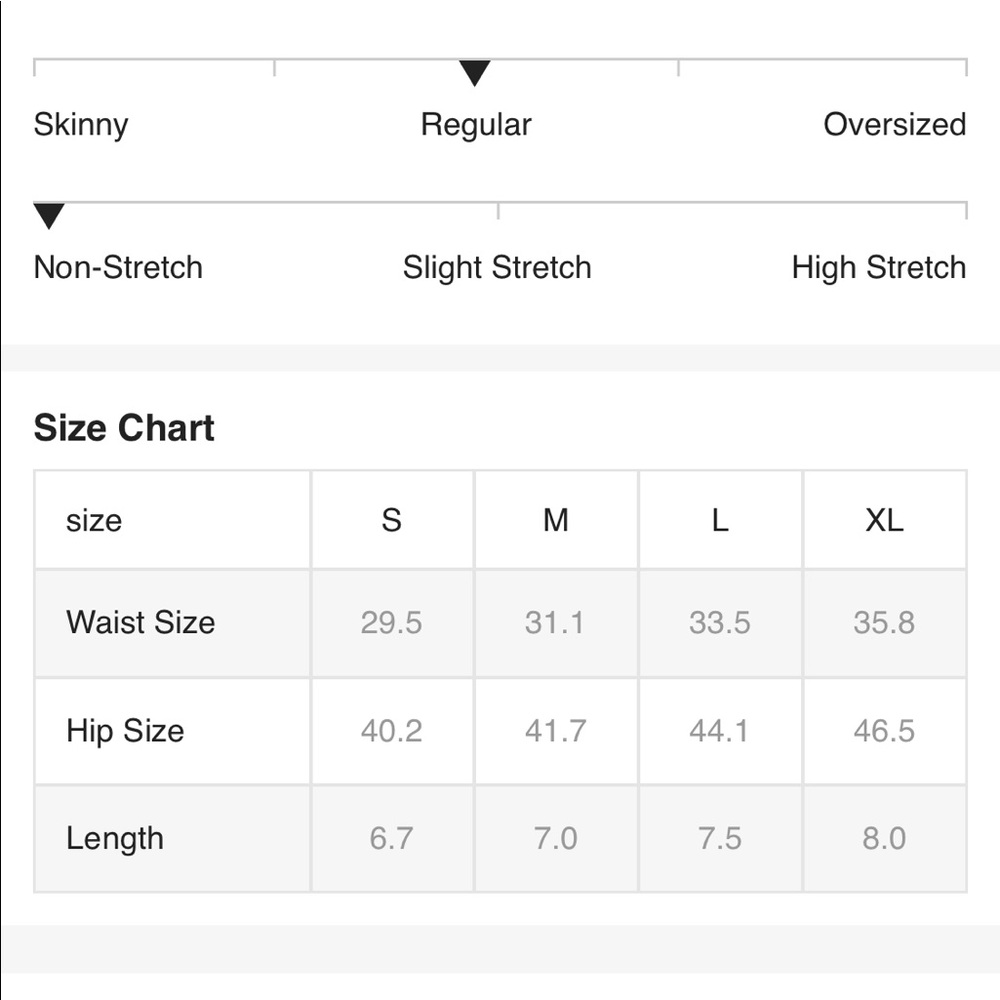Click the 7.5 length value for L

pyautogui.click(x=720, y=838)
